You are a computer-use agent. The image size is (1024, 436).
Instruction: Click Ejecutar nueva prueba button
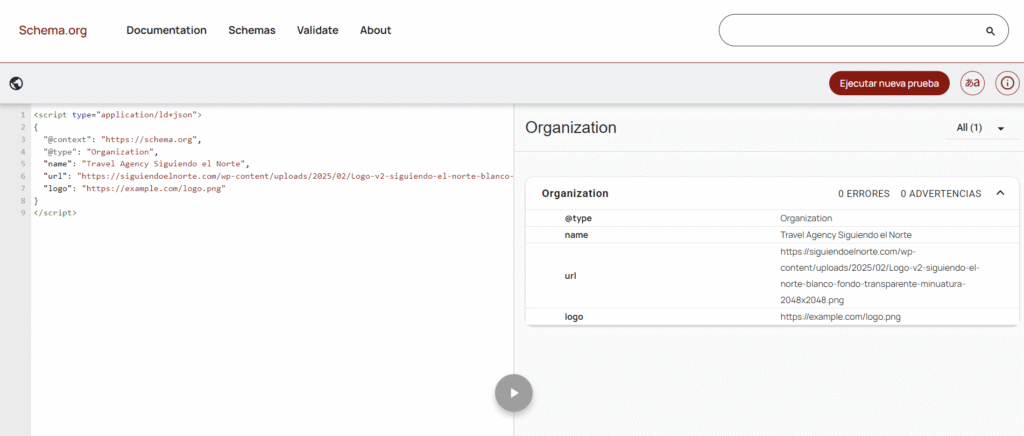pyautogui.click(x=889, y=83)
